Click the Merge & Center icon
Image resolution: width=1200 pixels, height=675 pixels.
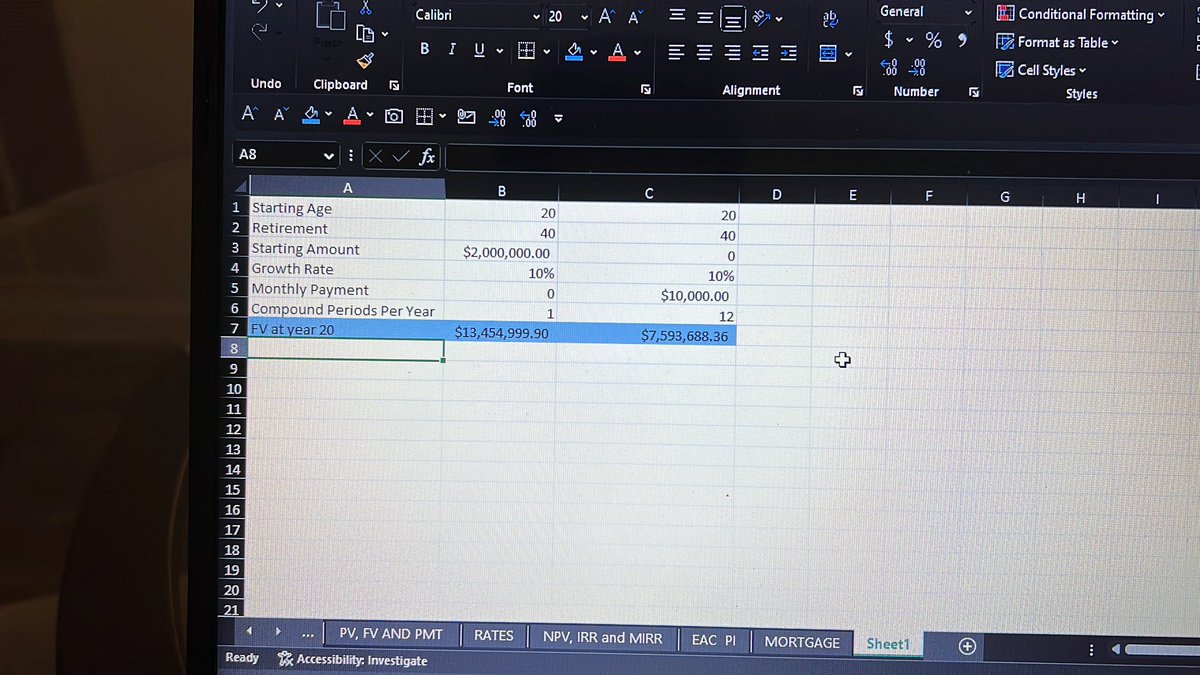(829, 54)
